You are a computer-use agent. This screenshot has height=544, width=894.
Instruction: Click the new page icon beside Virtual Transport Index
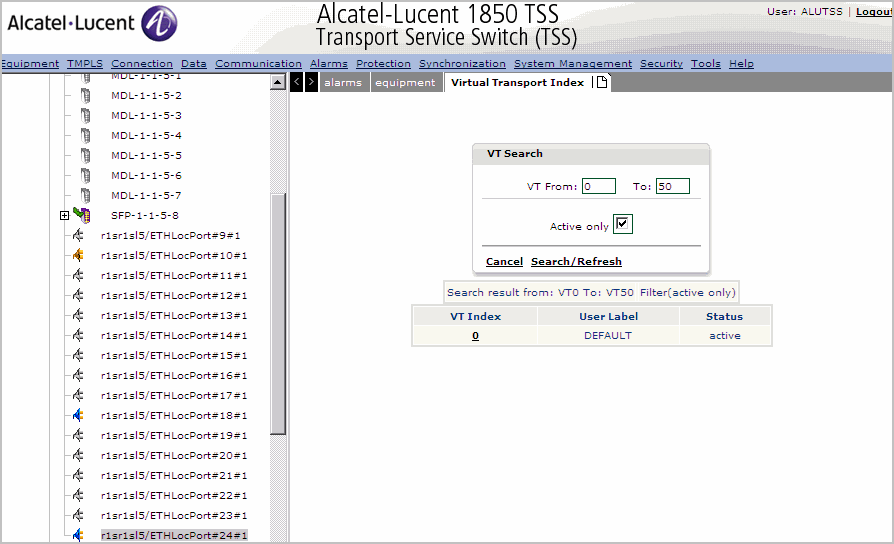coord(602,82)
